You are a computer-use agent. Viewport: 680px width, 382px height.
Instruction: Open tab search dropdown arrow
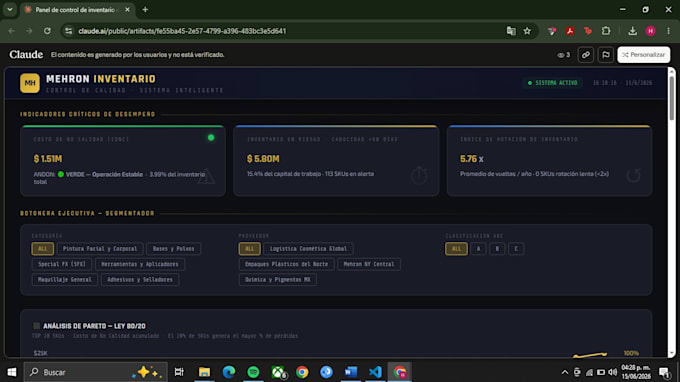(10, 9)
